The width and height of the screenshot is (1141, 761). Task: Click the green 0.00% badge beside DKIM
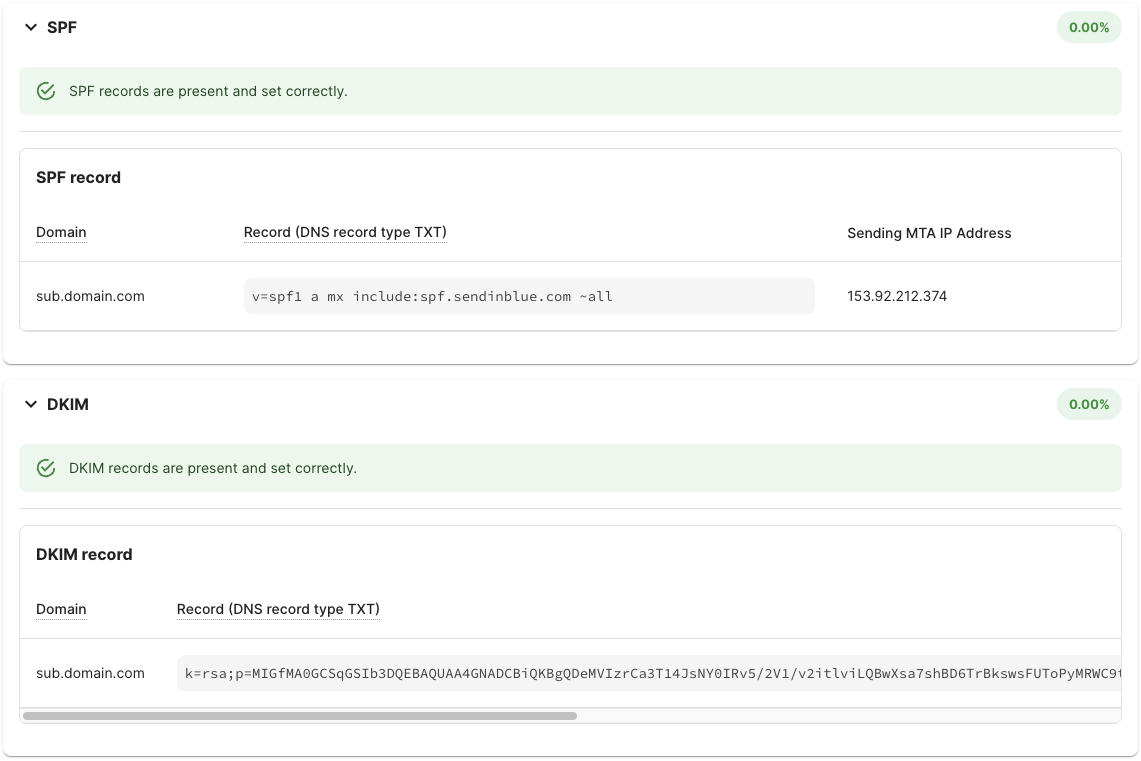1088,404
